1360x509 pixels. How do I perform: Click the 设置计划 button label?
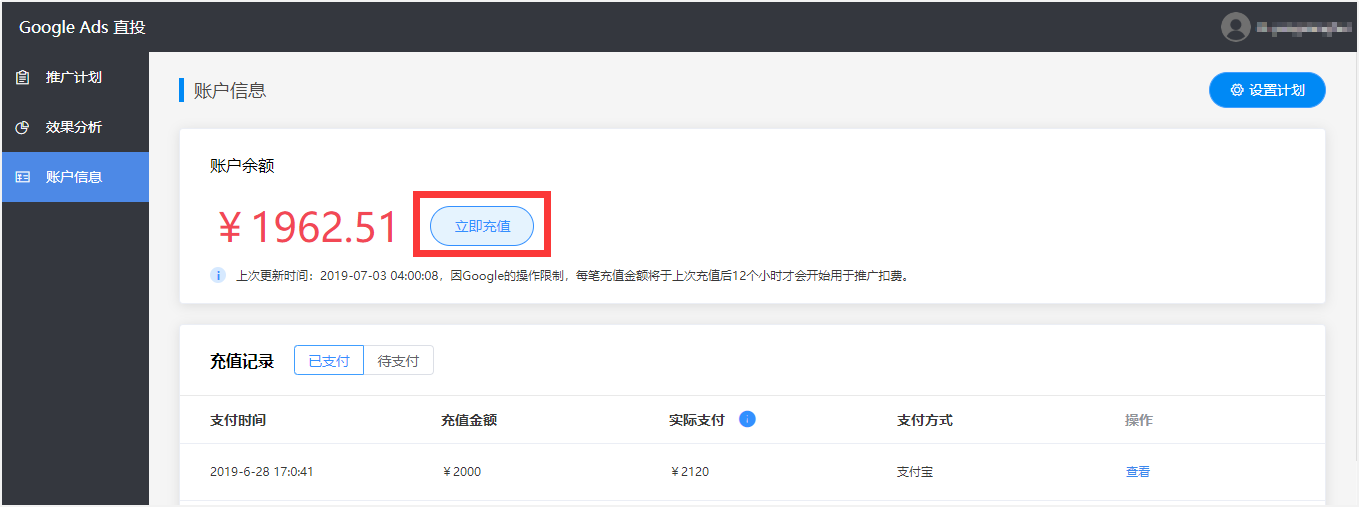tap(1276, 90)
